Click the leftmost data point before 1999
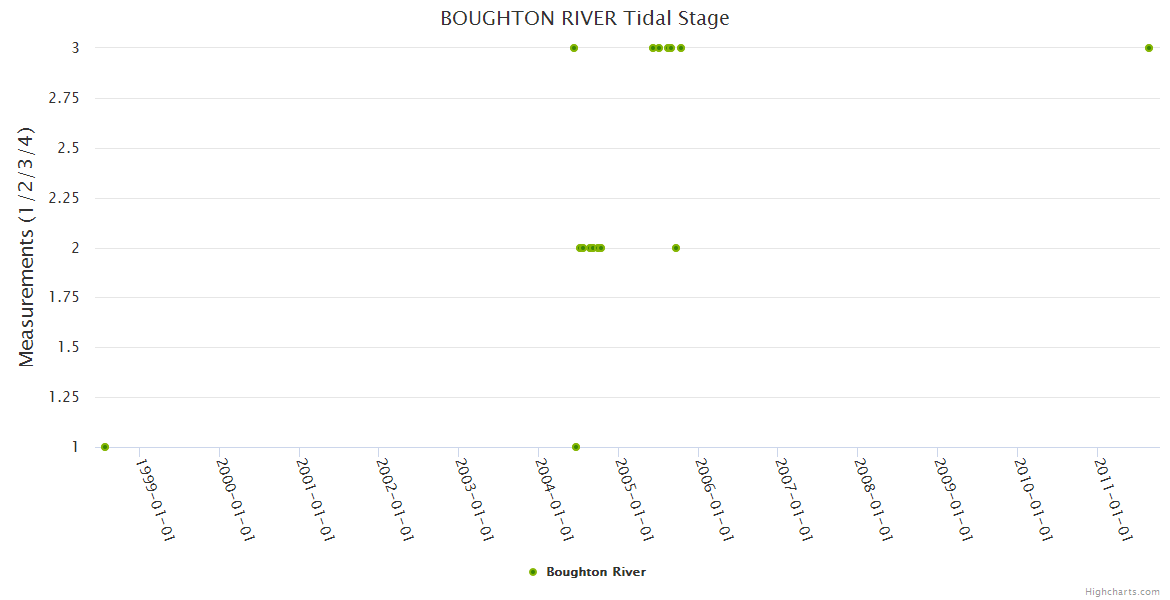Screen dimensions: 1170x600 (105, 447)
